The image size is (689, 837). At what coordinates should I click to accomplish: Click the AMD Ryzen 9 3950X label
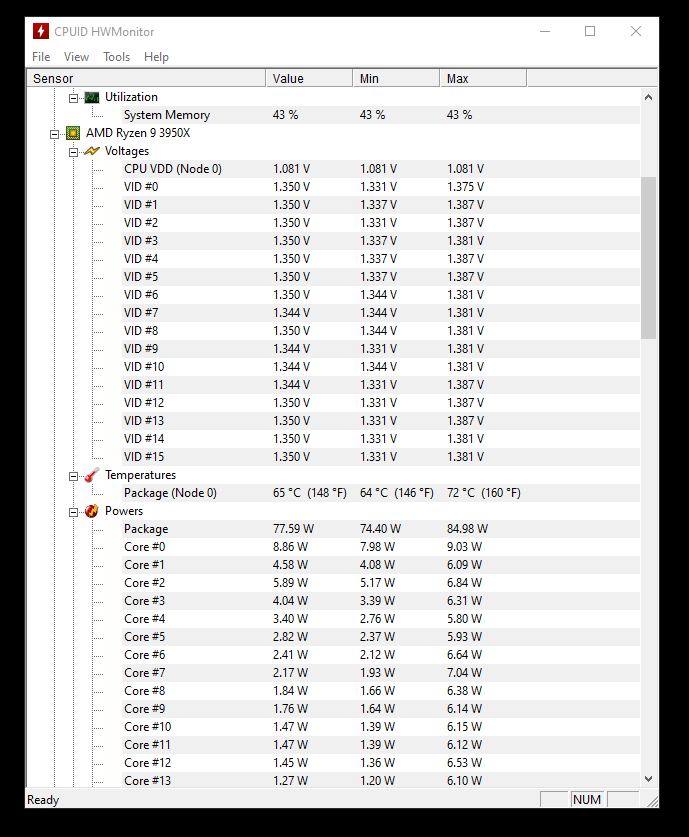point(138,133)
